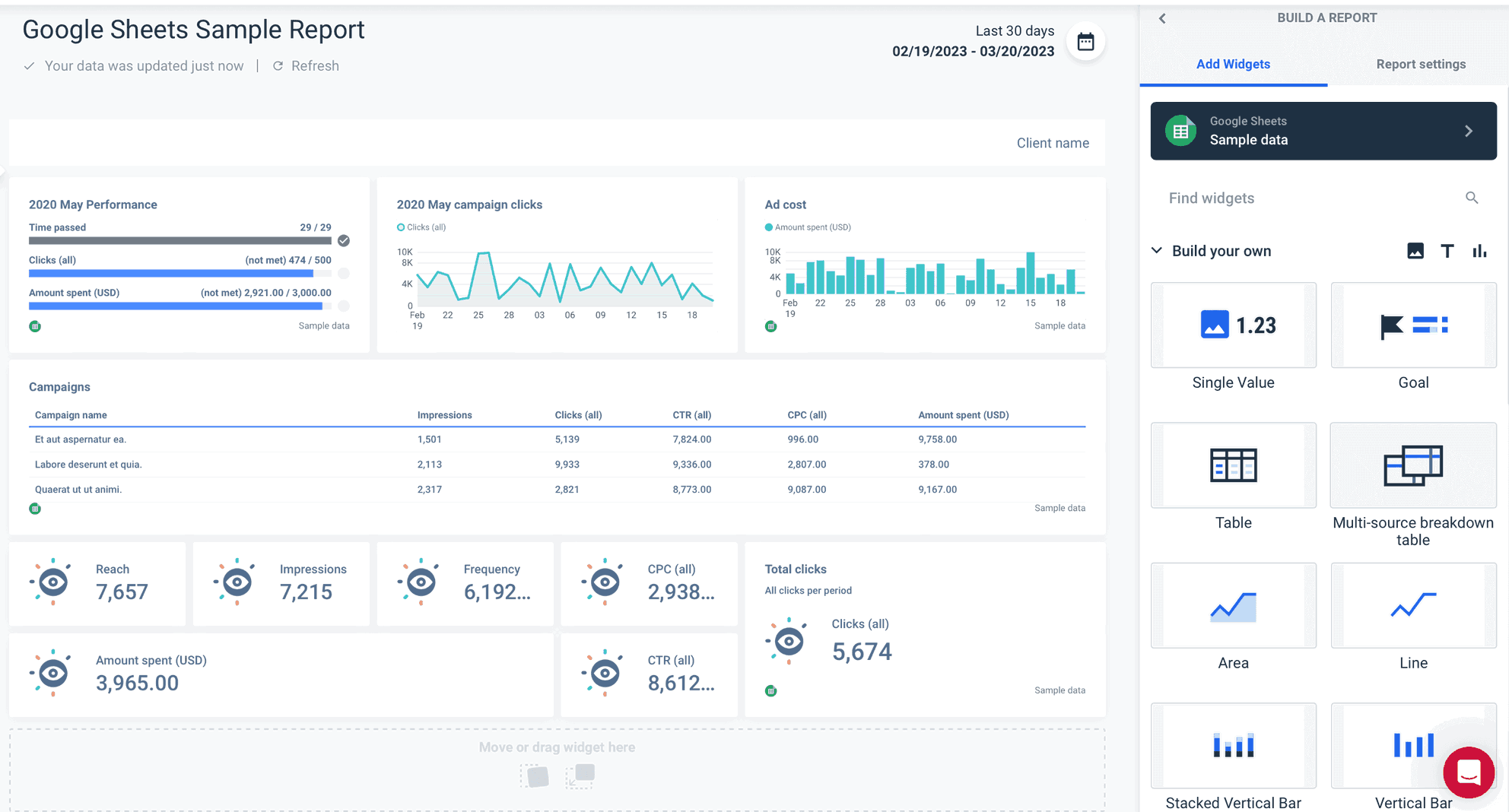Image resolution: width=1509 pixels, height=812 pixels.
Task: Click the checkmark circle beside Time passed bar
Action: 343,241
